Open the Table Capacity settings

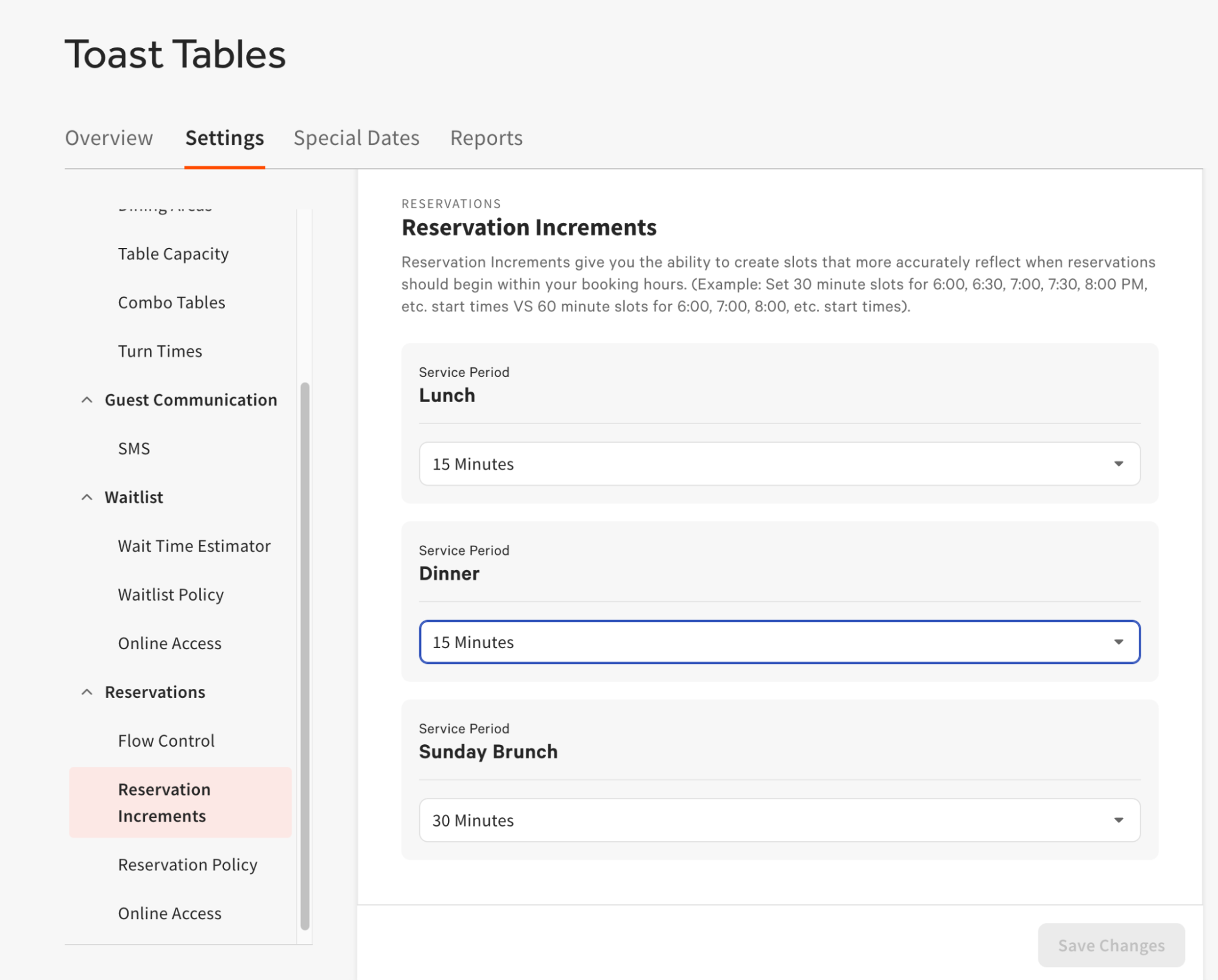[173, 253]
